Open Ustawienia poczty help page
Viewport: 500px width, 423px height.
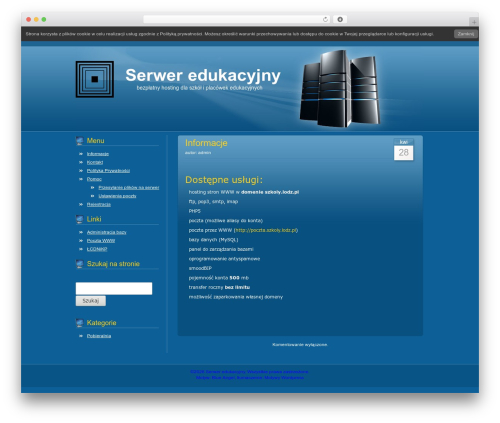117,196
